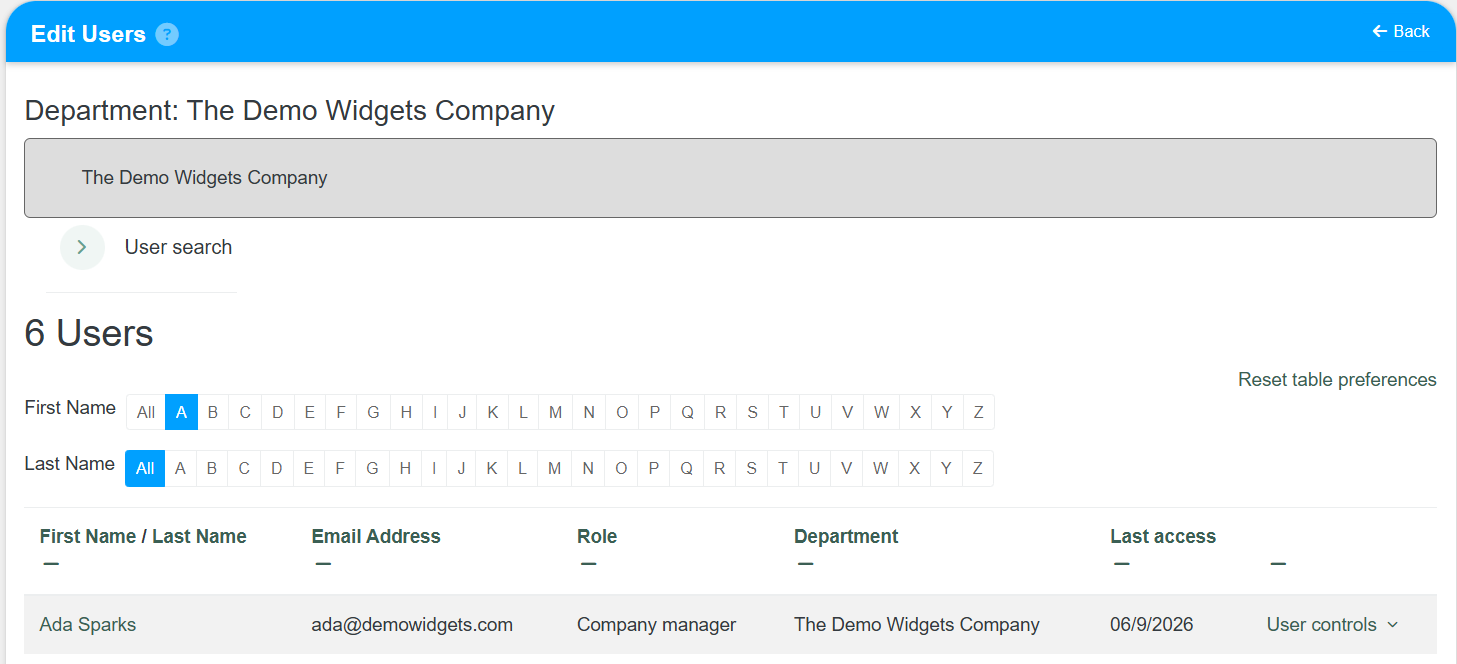
Task: Filter Last Name by letter M
Action: (x=554, y=468)
